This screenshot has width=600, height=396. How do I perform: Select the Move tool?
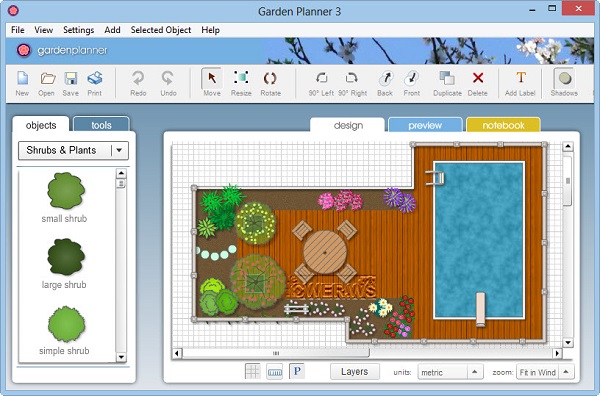point(212,83)
